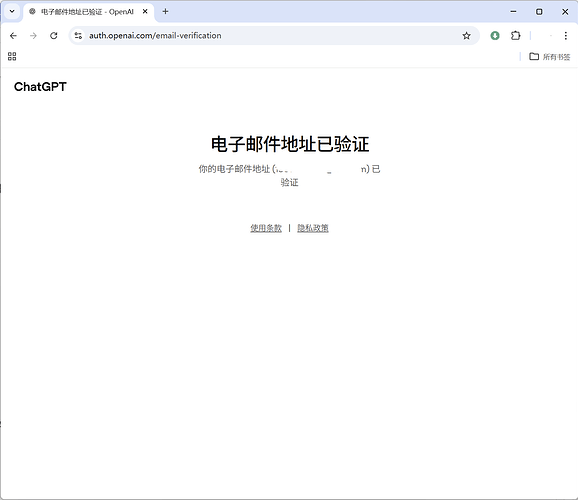Open the 使用条款 link
578x500 pixels.
point(266,228)
